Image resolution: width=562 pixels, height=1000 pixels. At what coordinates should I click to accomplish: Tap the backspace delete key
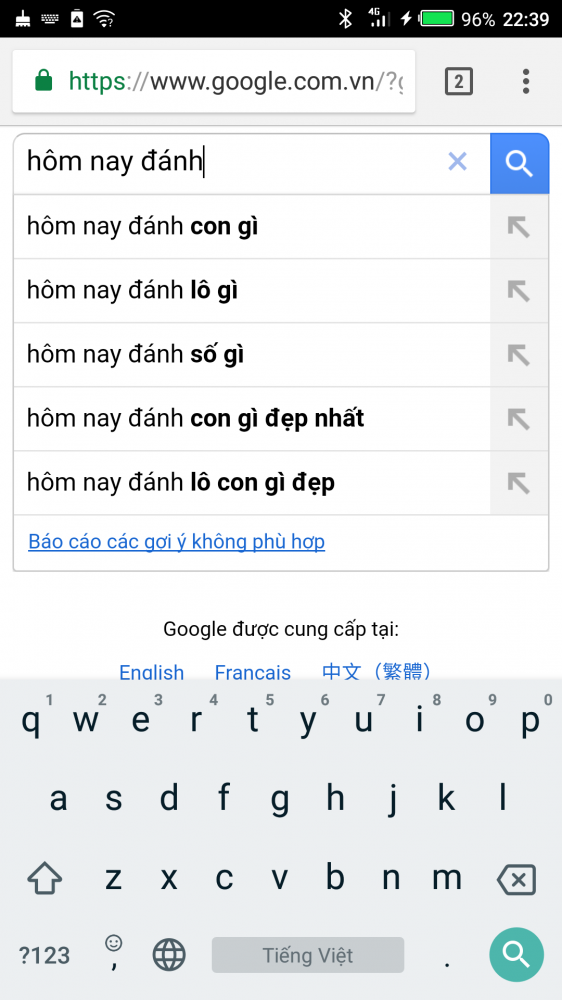516,880
